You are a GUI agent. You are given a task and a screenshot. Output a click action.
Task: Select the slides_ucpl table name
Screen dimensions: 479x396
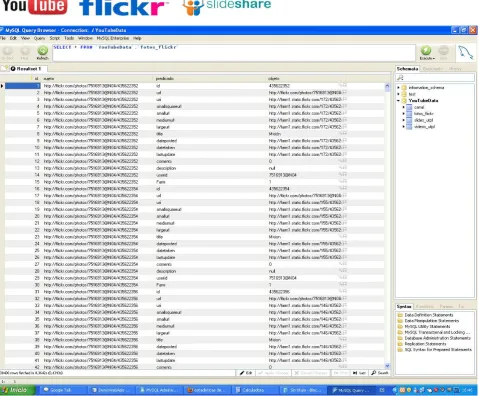pos(423,120)
